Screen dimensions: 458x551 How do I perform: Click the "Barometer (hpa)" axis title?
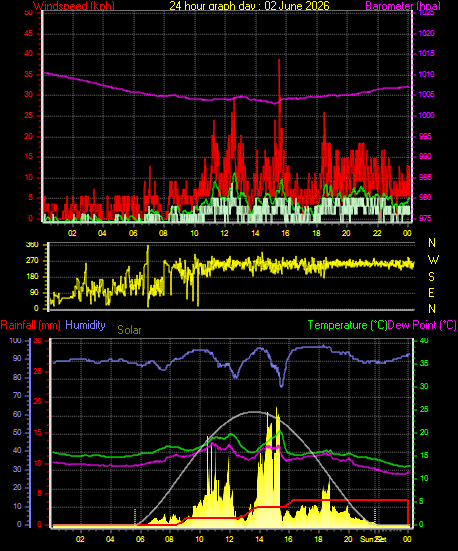(403, 6)
